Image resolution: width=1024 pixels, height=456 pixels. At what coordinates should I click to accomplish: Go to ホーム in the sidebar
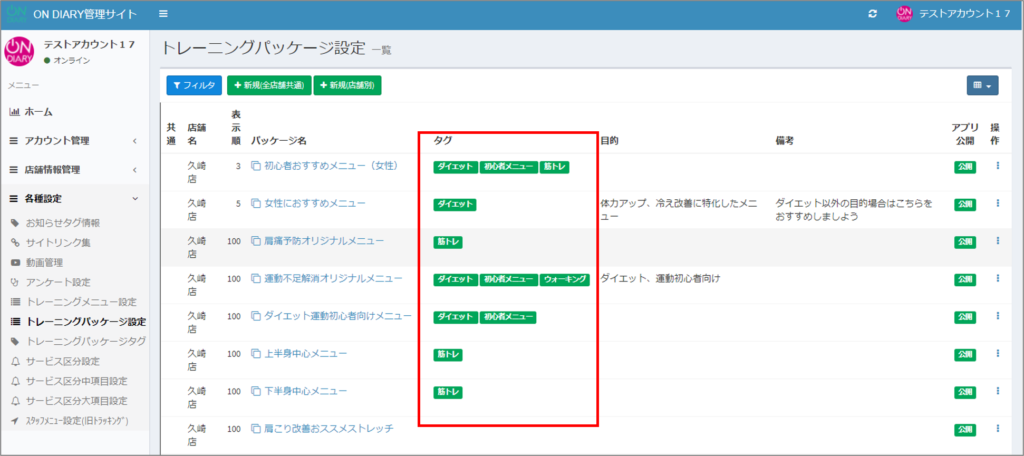(x=38, y=112)
